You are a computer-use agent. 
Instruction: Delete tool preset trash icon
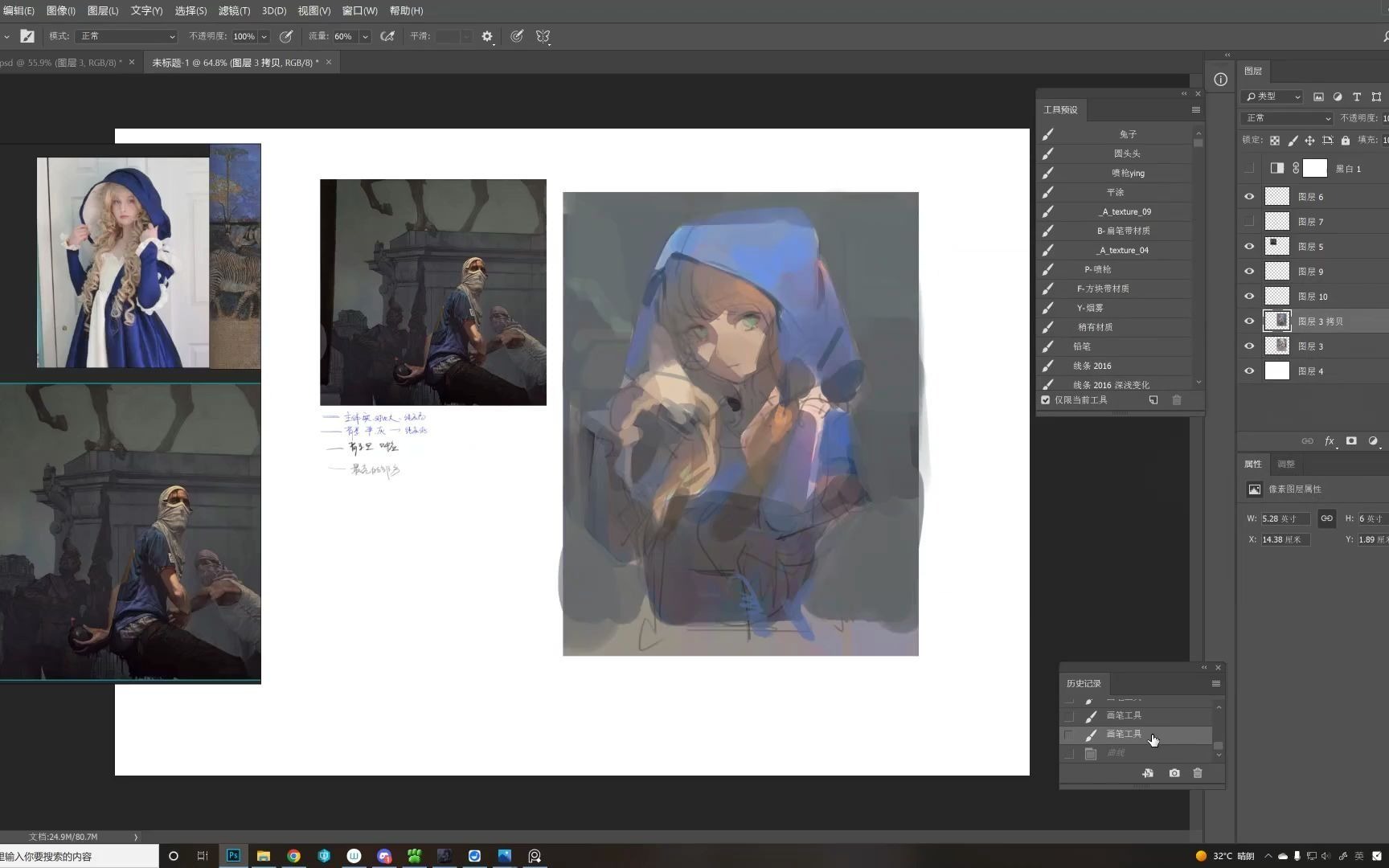[x=1177, y=399]
